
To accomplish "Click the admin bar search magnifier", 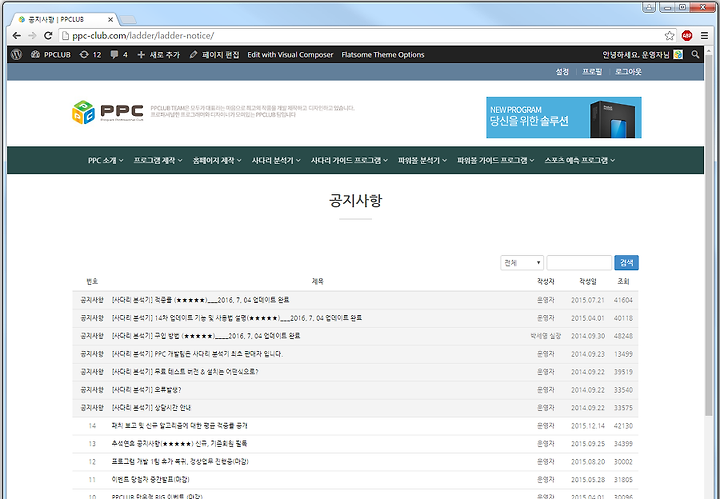I will coord(695,55).
